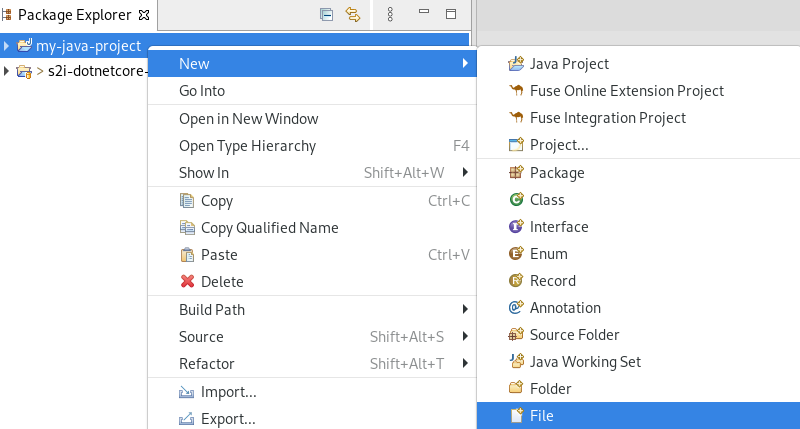800x429 pixels.
Task: Choose Copy Qualified Name
Action: coord(269,228)
